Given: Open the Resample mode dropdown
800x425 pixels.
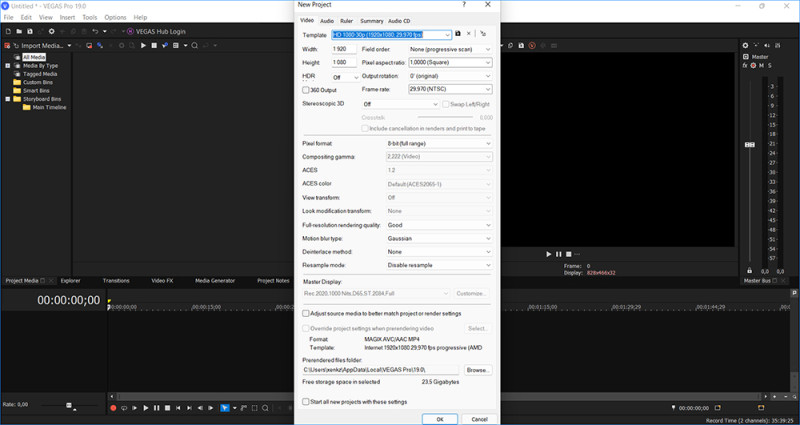Looking at the screenshot, I should click(x=439, y=265).
